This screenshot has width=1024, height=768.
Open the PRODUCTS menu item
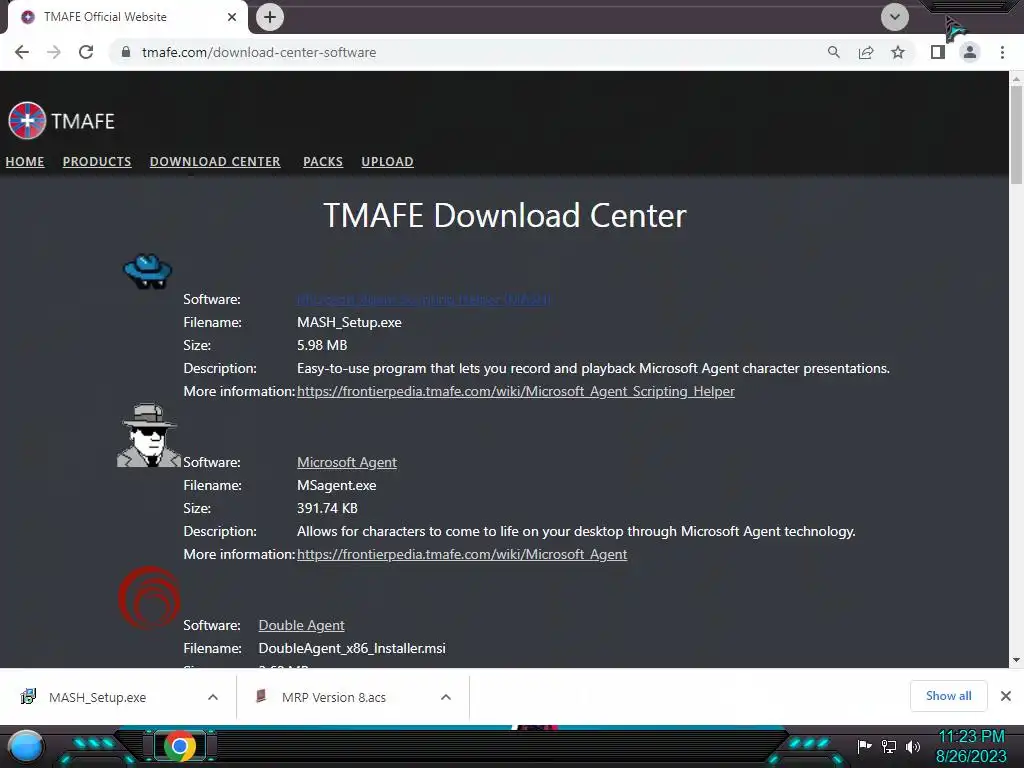point(97,161)
